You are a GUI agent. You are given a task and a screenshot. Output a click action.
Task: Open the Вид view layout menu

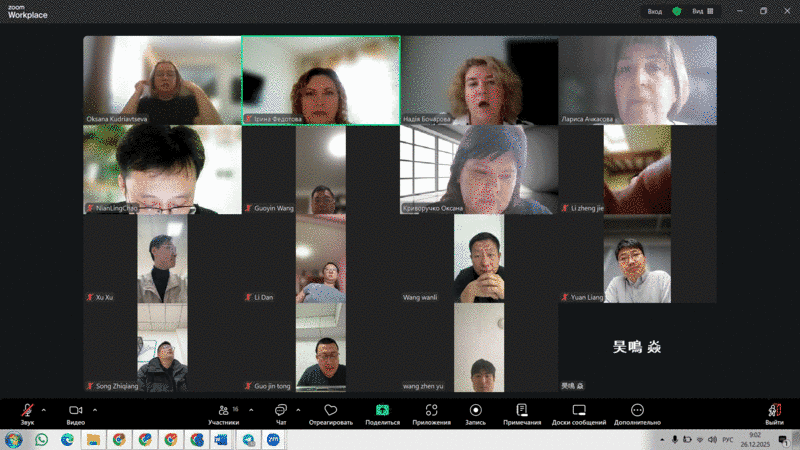click(702, 11)
